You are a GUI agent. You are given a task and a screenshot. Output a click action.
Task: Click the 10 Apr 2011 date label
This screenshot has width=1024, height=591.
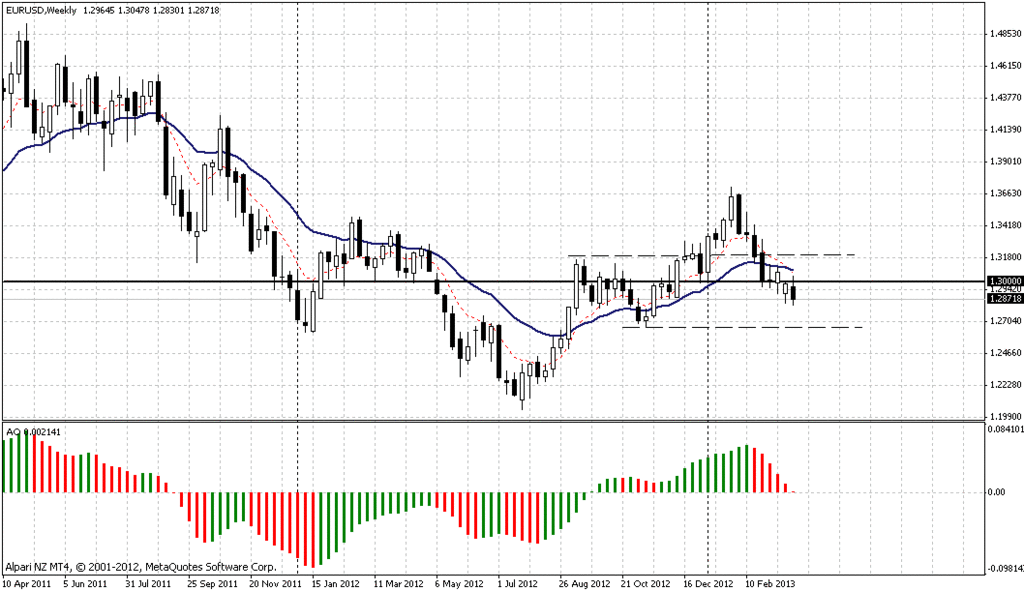pos(27,583)
